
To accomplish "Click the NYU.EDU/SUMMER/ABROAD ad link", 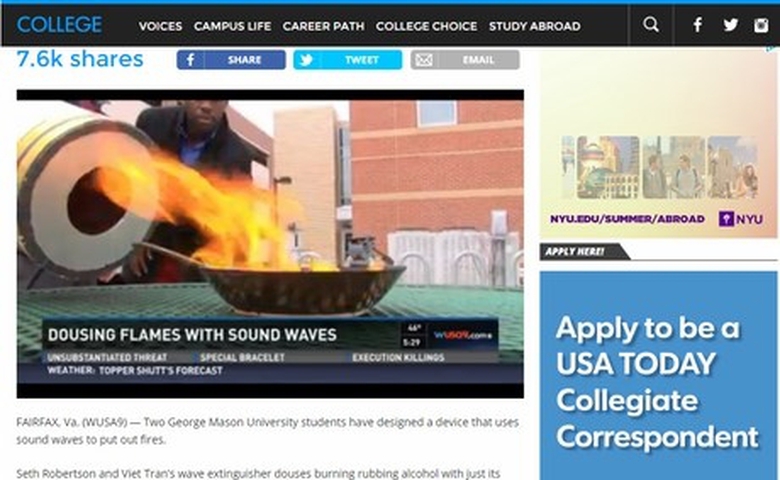I will tap(627, 219).
